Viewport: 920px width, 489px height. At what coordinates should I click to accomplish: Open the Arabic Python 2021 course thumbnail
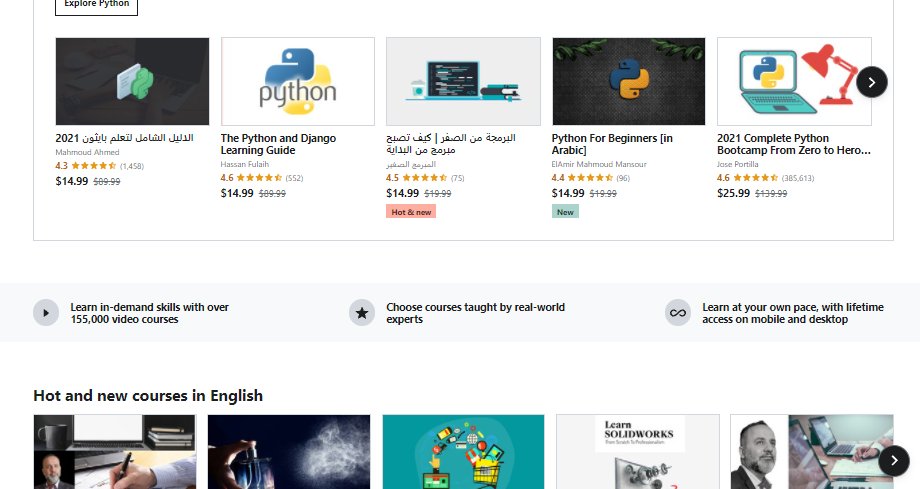132,82
